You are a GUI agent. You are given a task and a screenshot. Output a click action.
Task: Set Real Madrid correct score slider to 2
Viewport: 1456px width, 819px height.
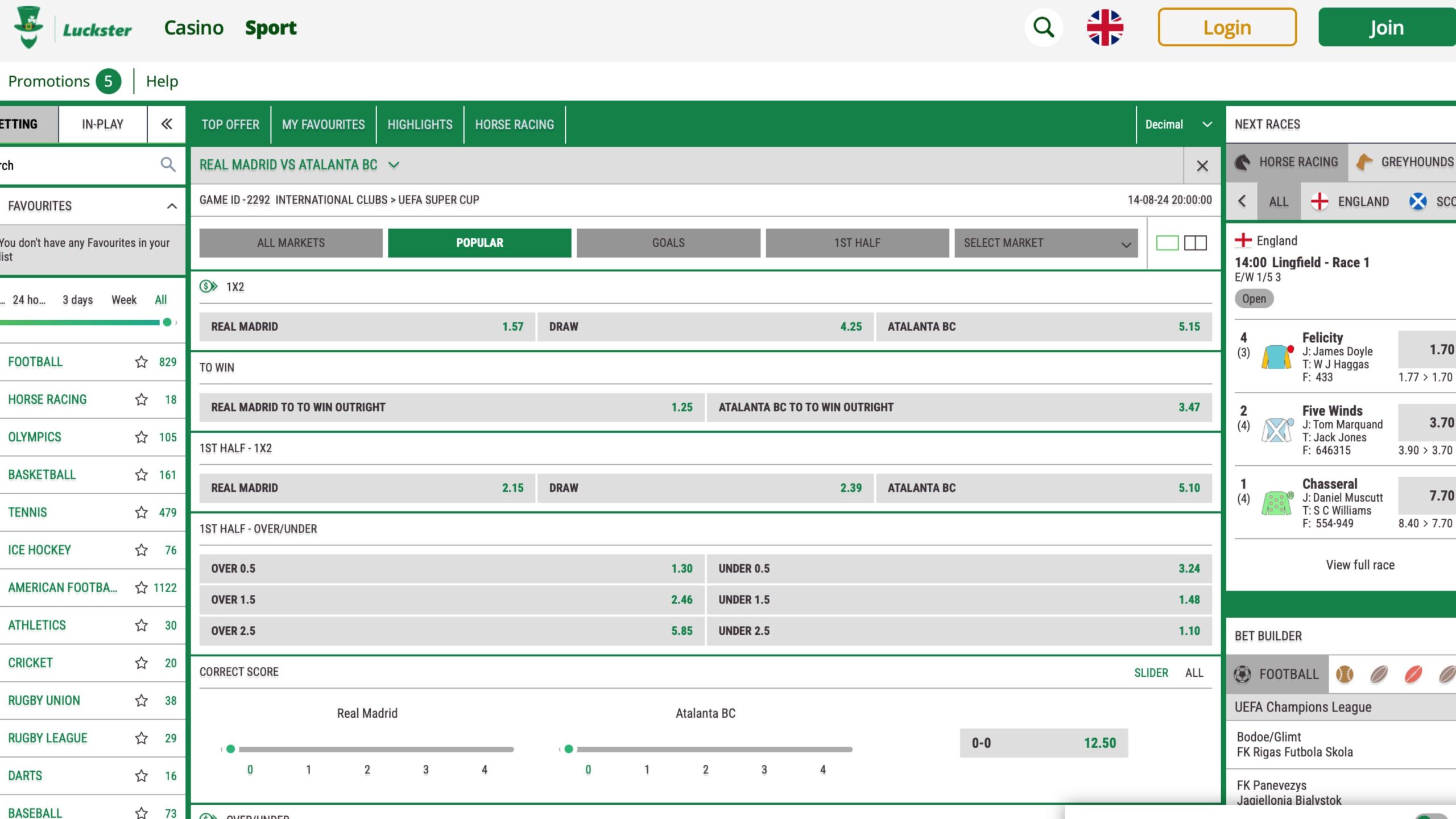point(367,770)
